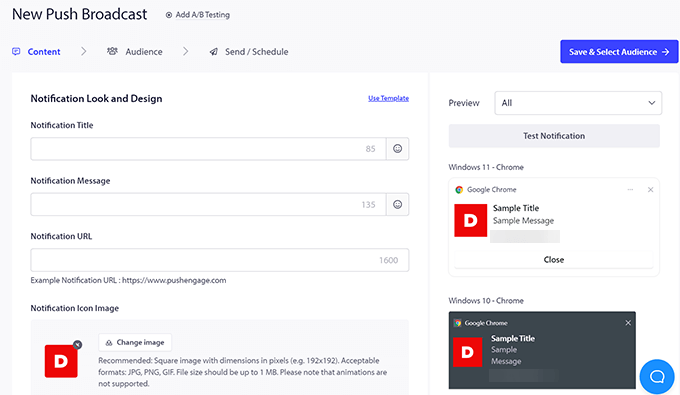680x395 pixels.
Task: Remove the notification icon image
Action: 77,345
